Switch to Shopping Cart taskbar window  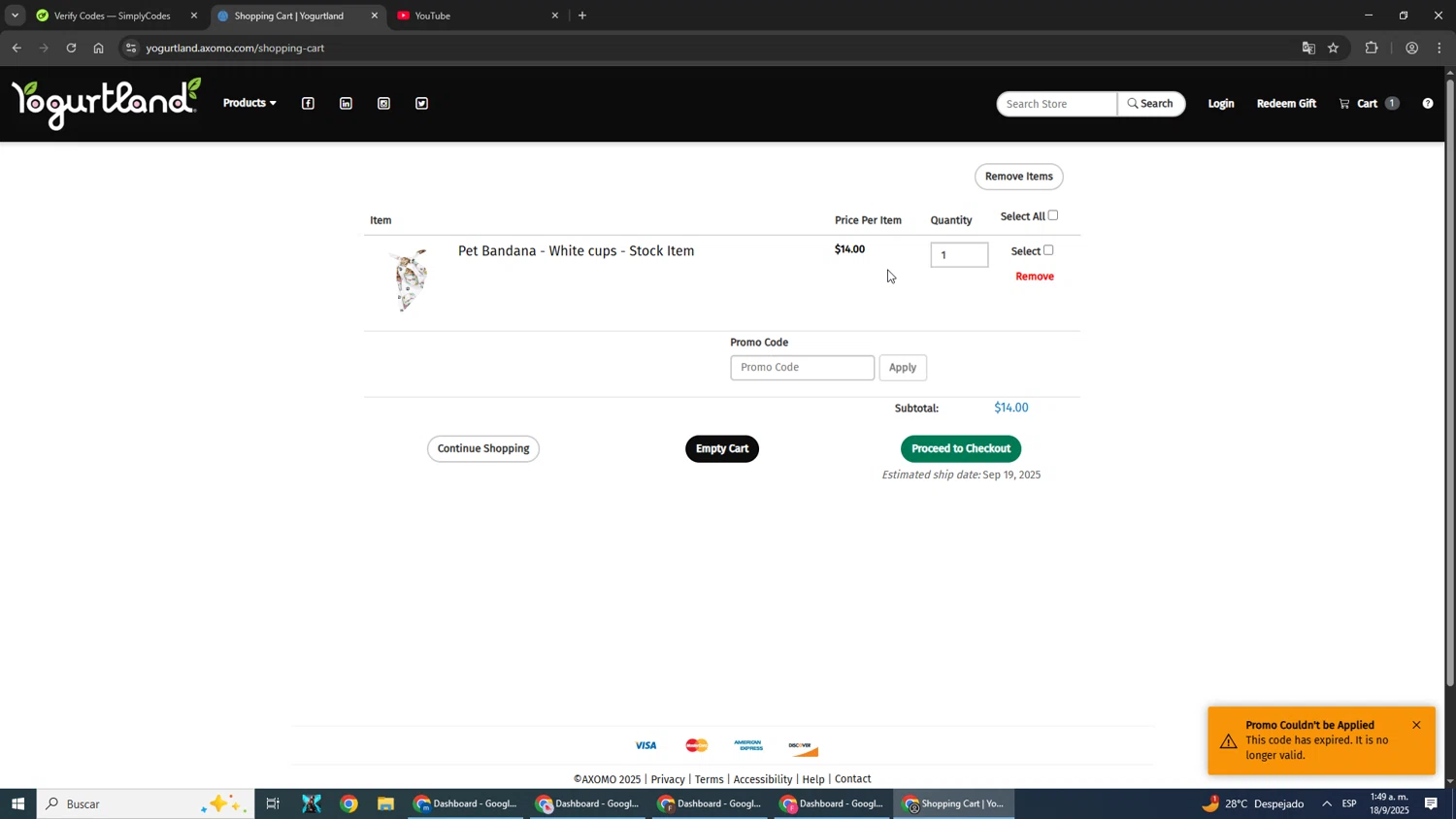coord(955,803)
